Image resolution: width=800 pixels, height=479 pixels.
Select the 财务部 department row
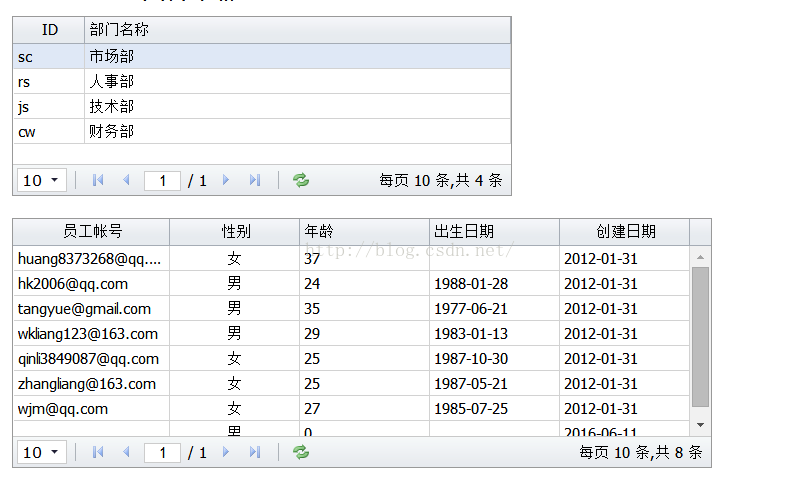tap(262, 131)
